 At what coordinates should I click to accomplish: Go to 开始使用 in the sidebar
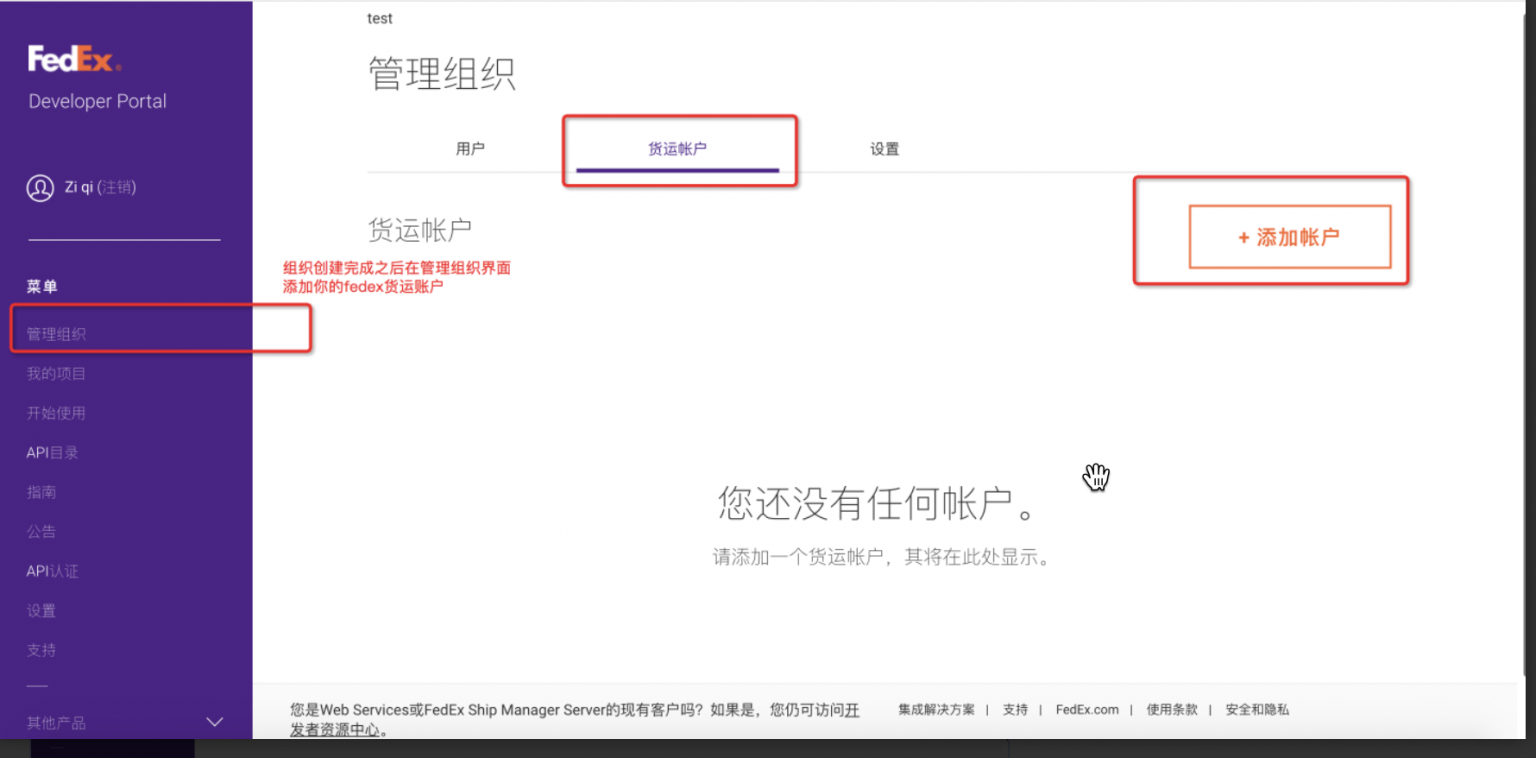pyautogui.click(x=56, y=413)
